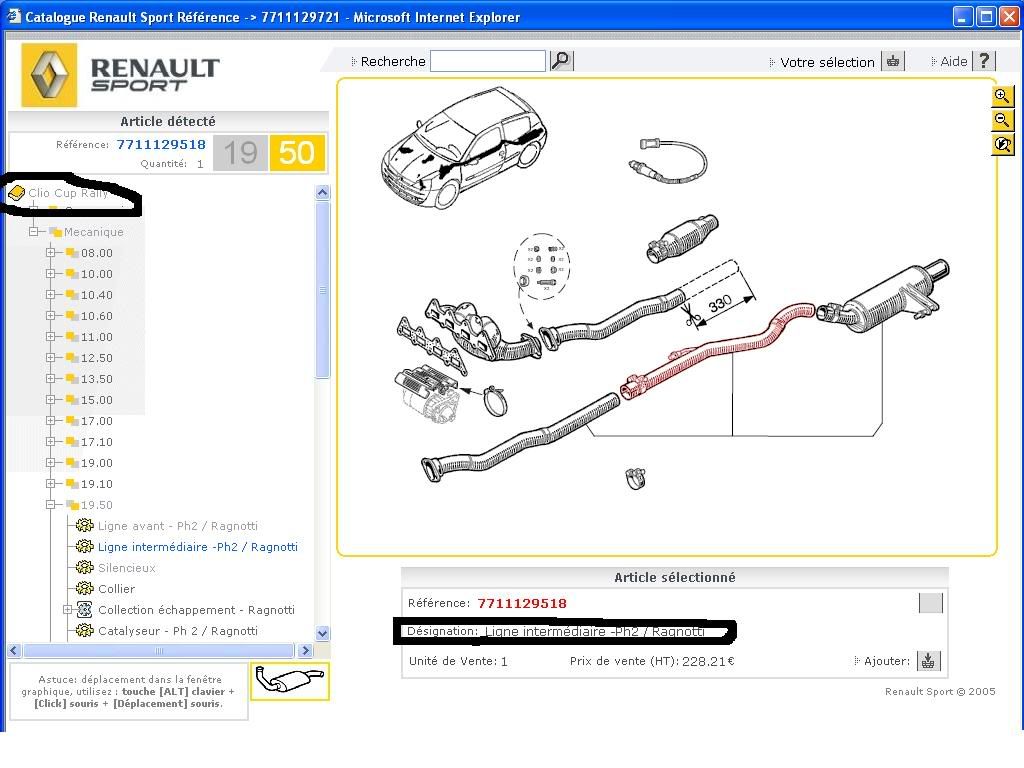Expand the 11.00 tree node
The image size is (1024, 768).
[50, 337]
